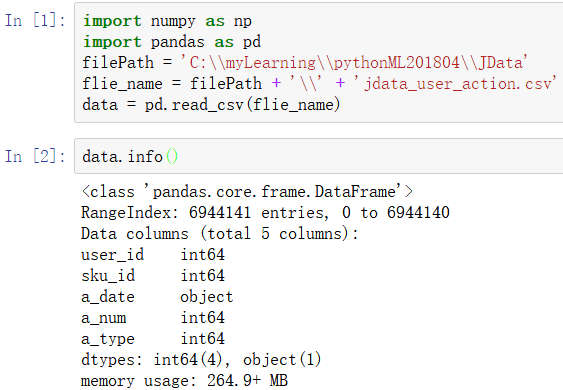Image resolution: width=563 pixels, height=390 pixels.
Task: Click the a_num int64 output row
Action: (x=153, y=318)
